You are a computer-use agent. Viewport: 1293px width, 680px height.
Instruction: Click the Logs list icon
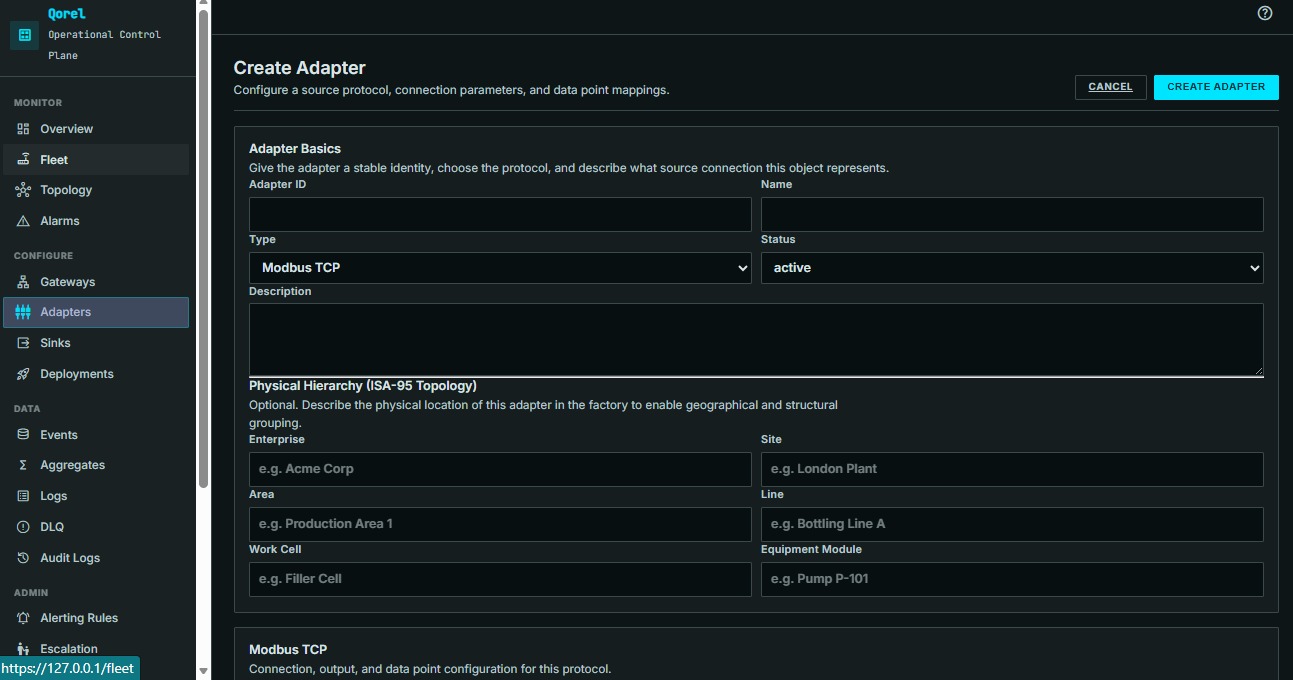point(23,496)
